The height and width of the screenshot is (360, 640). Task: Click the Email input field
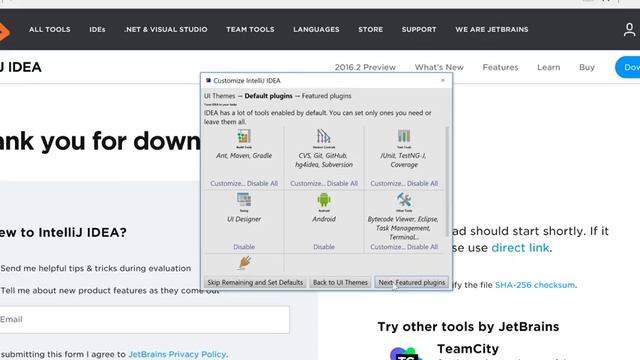[143, 319]
